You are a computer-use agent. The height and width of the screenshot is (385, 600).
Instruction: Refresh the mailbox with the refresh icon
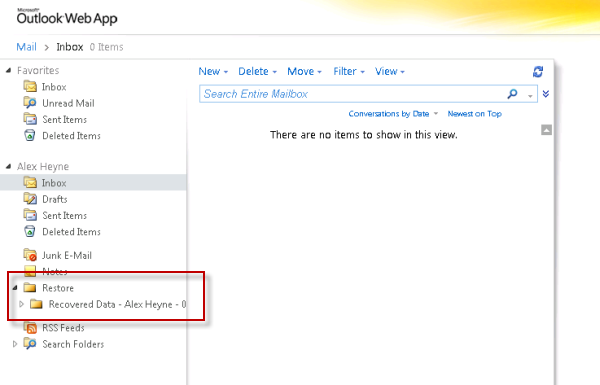pos(538,72)
